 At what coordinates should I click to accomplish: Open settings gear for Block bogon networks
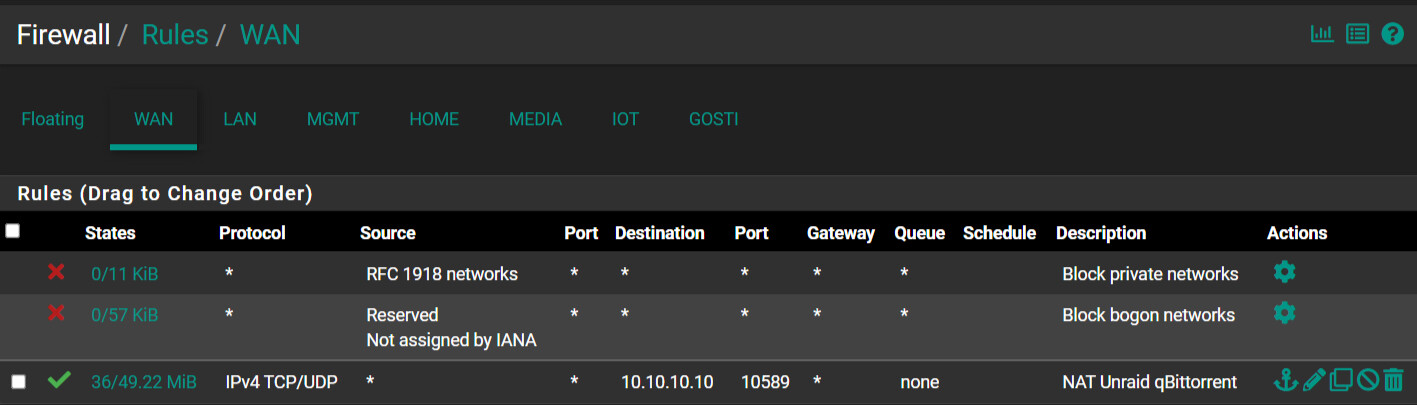1284,313
